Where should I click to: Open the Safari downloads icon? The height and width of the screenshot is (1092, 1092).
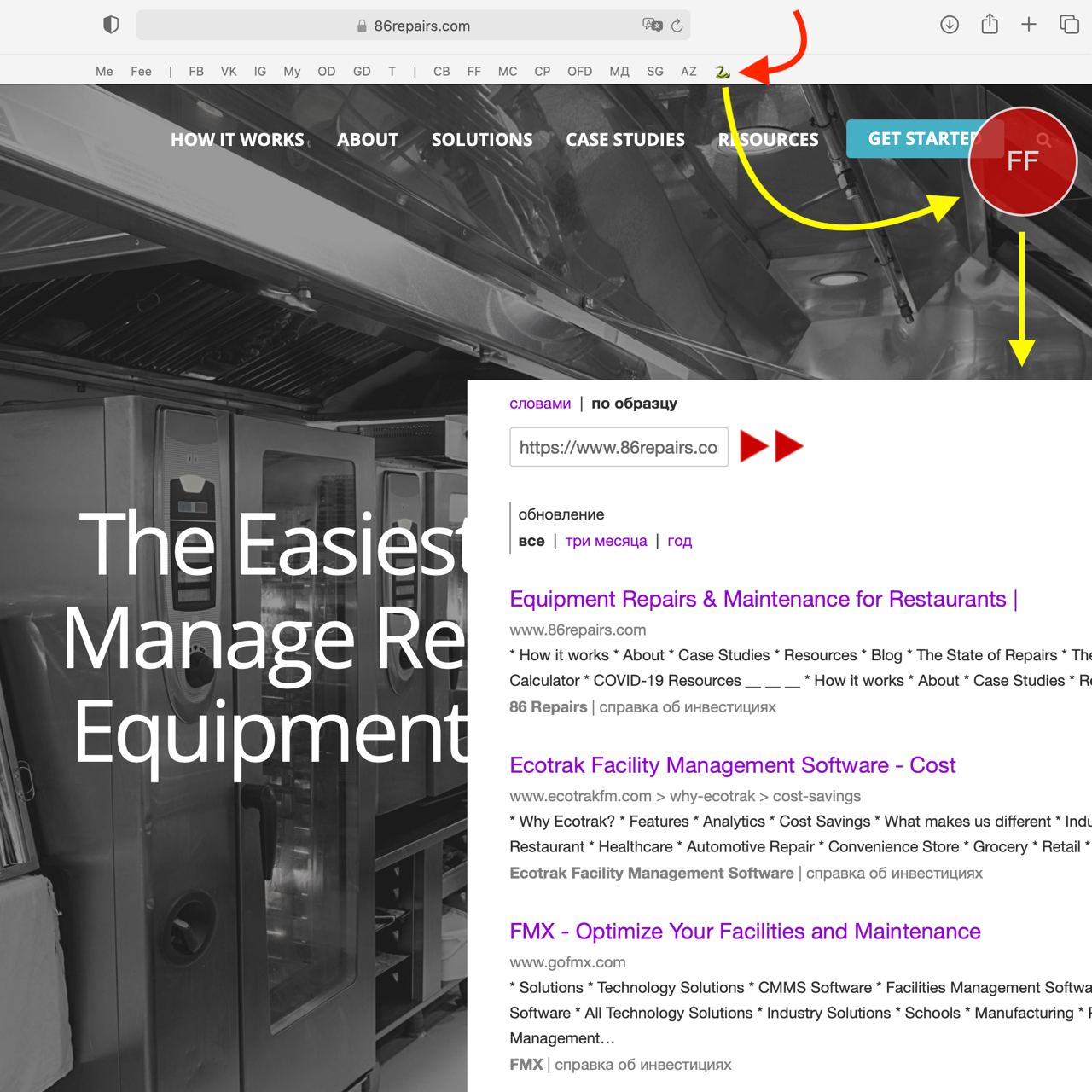(950, 25)
